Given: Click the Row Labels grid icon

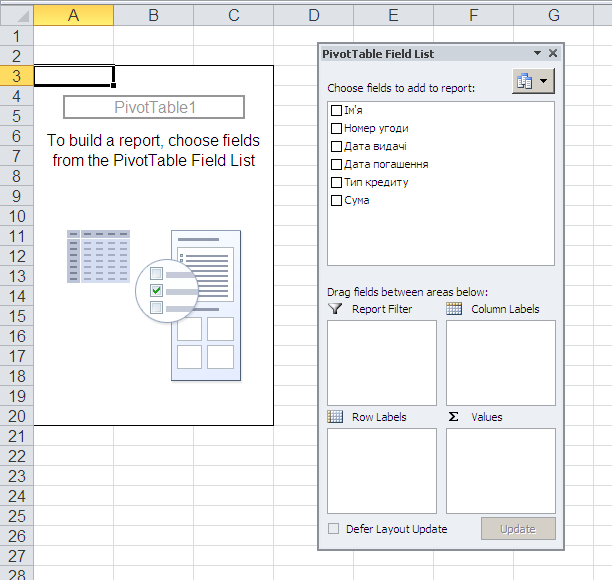Looking at the screenshot, I should click(x=335, y=417).
